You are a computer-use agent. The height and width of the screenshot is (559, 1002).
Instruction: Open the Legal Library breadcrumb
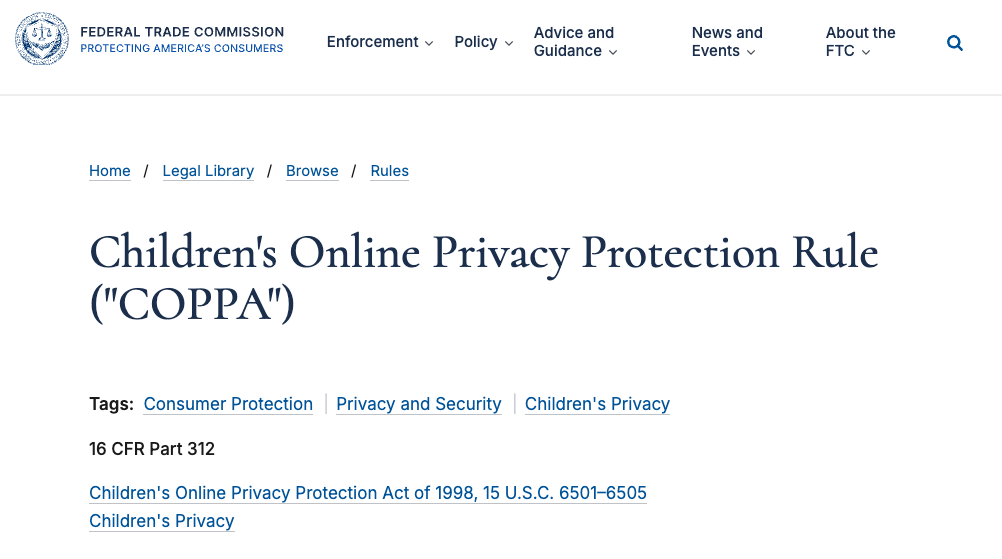(x=208, y=171)
